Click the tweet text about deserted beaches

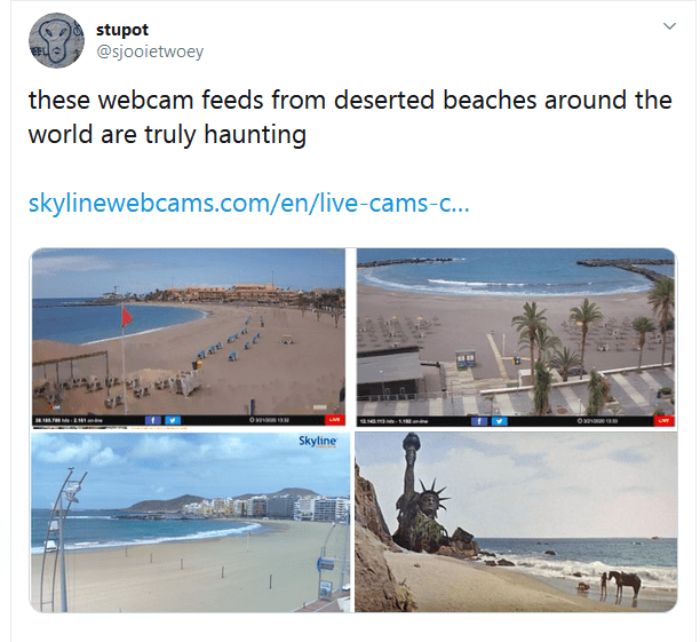[350, 117]
